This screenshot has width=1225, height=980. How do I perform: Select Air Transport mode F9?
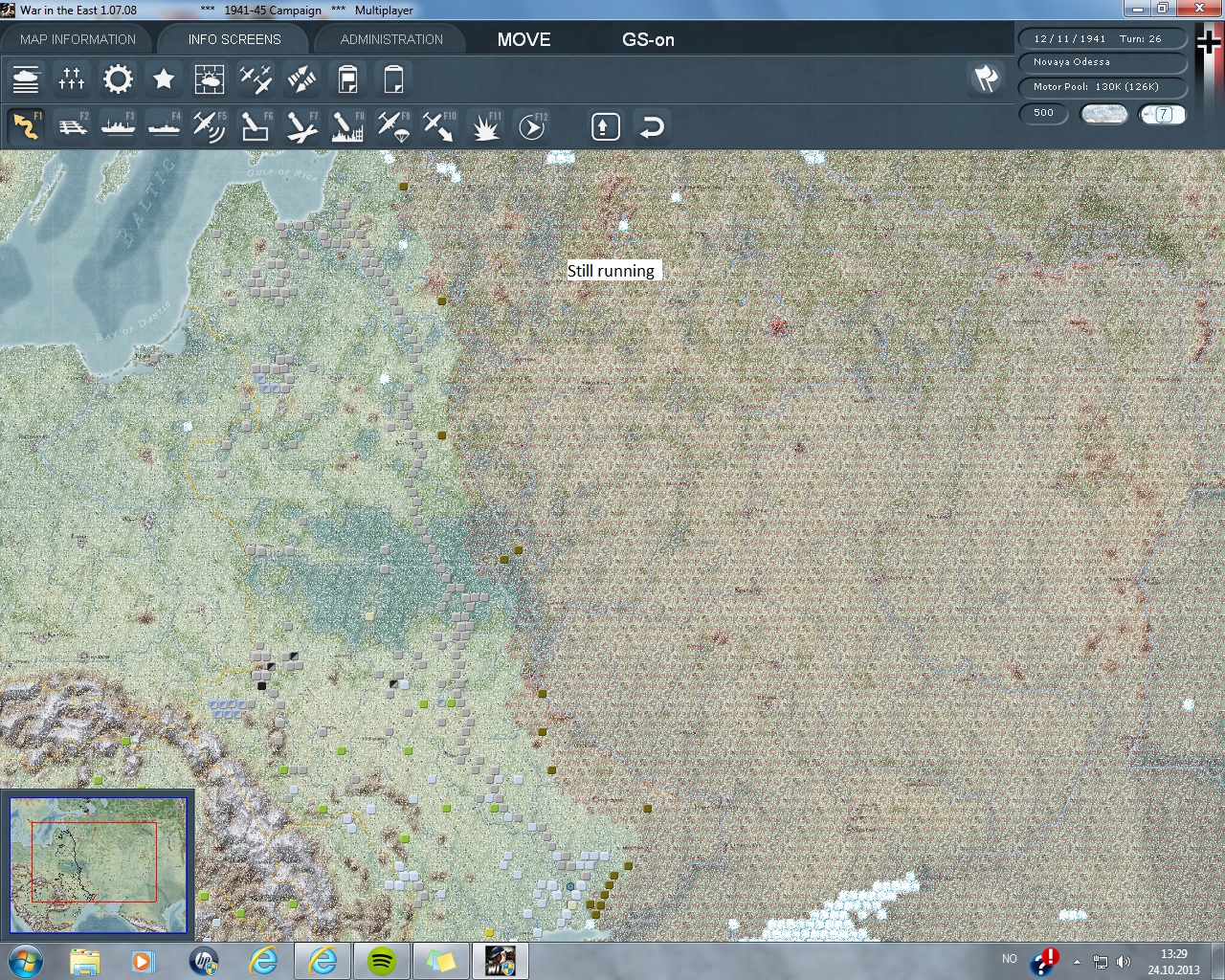pyautogui.click(x=393, y=126)
